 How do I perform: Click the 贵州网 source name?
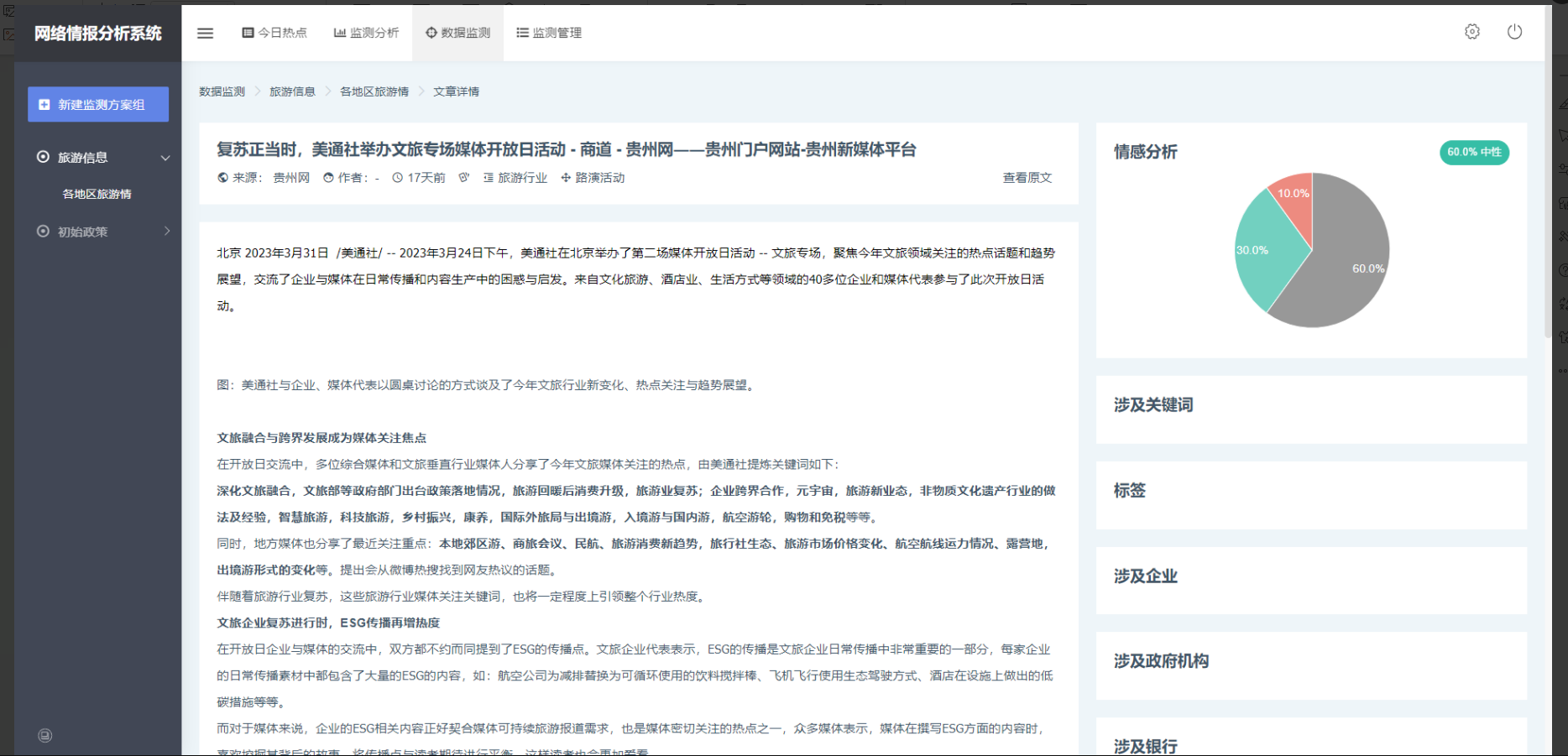click(291, 178)
